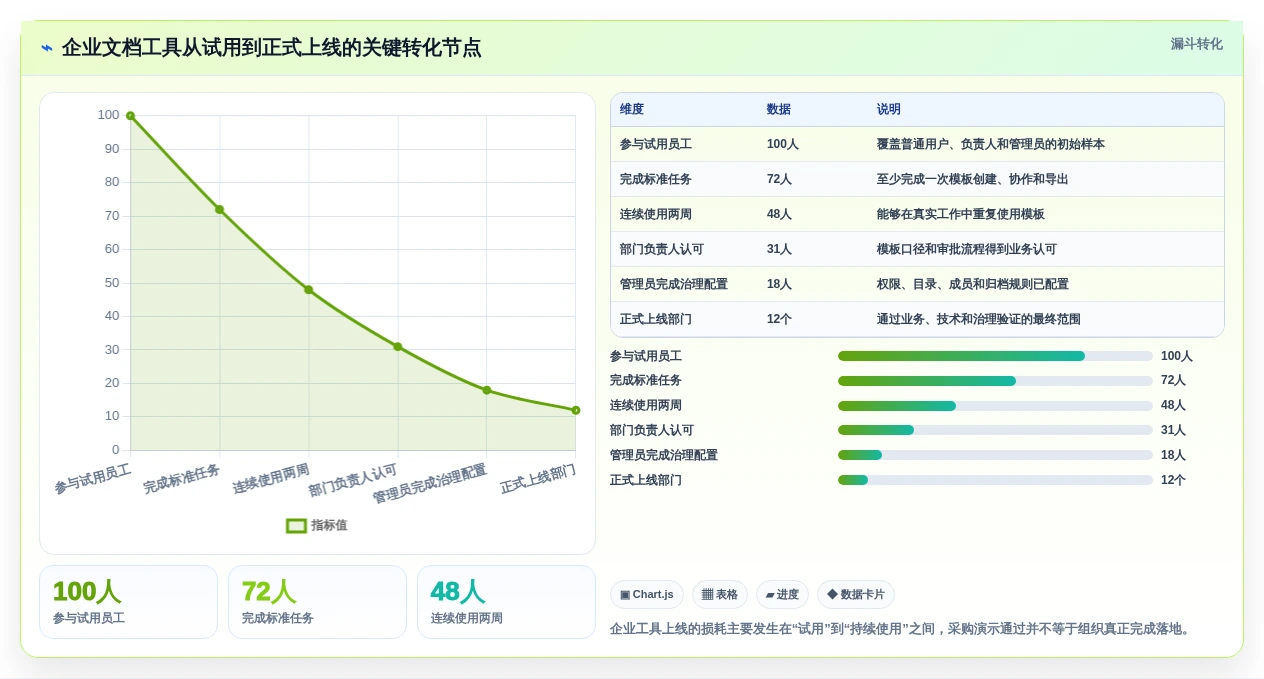Click the 维度 column header
Viewport: 1264px width, 679px height.
[632, 109]
